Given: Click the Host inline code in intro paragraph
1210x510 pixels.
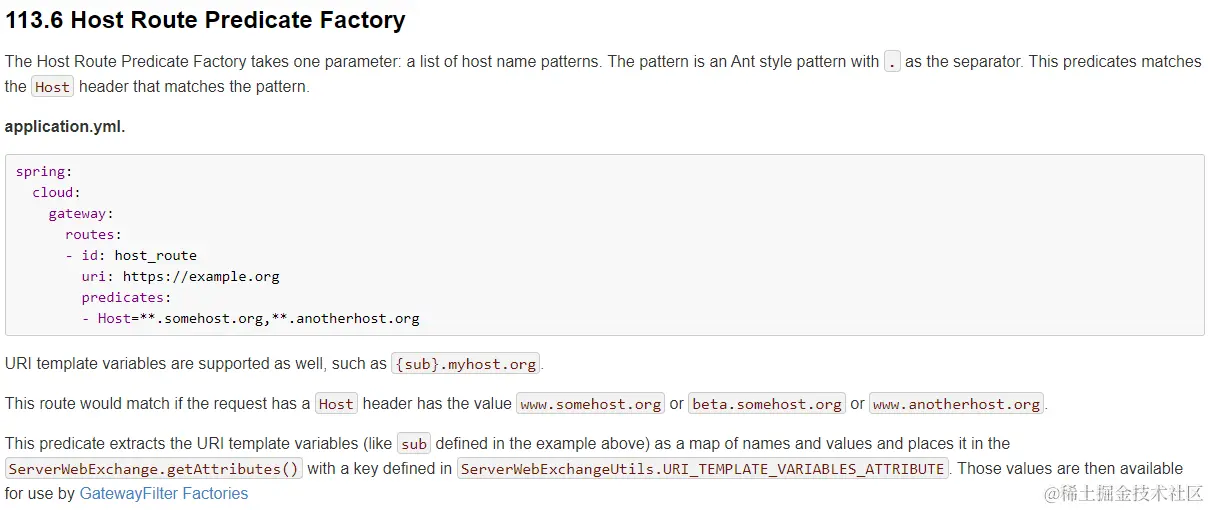Looking at the screenshot, I should 52,87.
